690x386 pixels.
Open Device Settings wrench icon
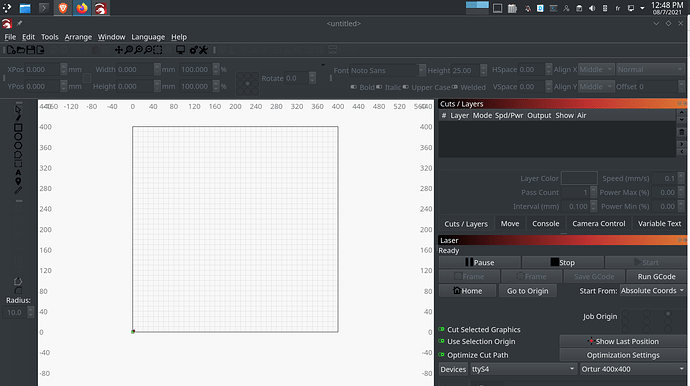coord(203,50)
